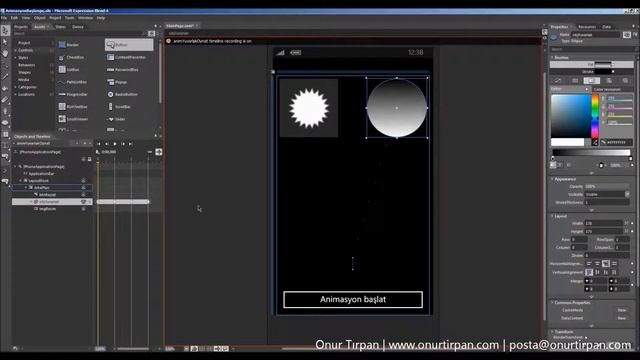640x360 pixels.
Task: Pick the Slider control asset
Action: tap(116, 119)
